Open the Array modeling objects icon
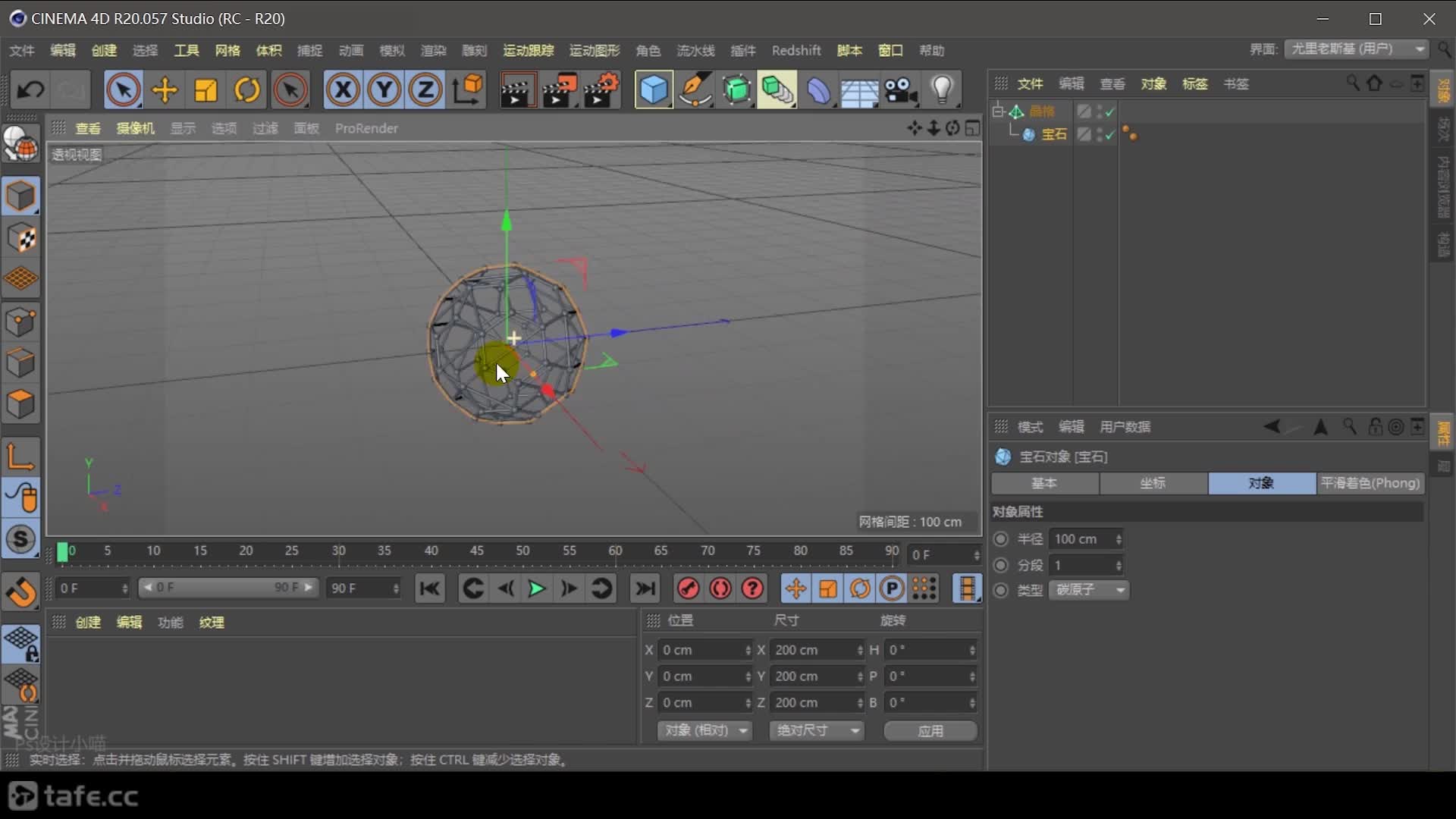Viewport: 1456px width, 819px height. [777, 90]
